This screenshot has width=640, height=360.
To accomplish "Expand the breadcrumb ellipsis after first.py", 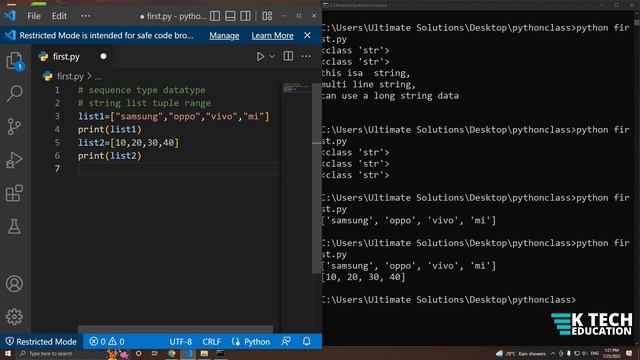I will tap(98, 76).
